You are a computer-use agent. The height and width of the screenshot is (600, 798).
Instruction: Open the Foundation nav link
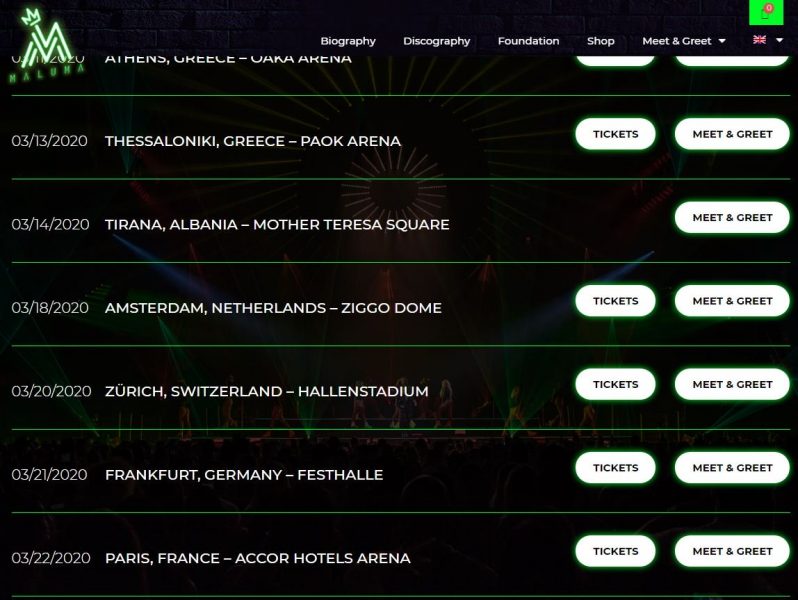[x=528, y=41]
